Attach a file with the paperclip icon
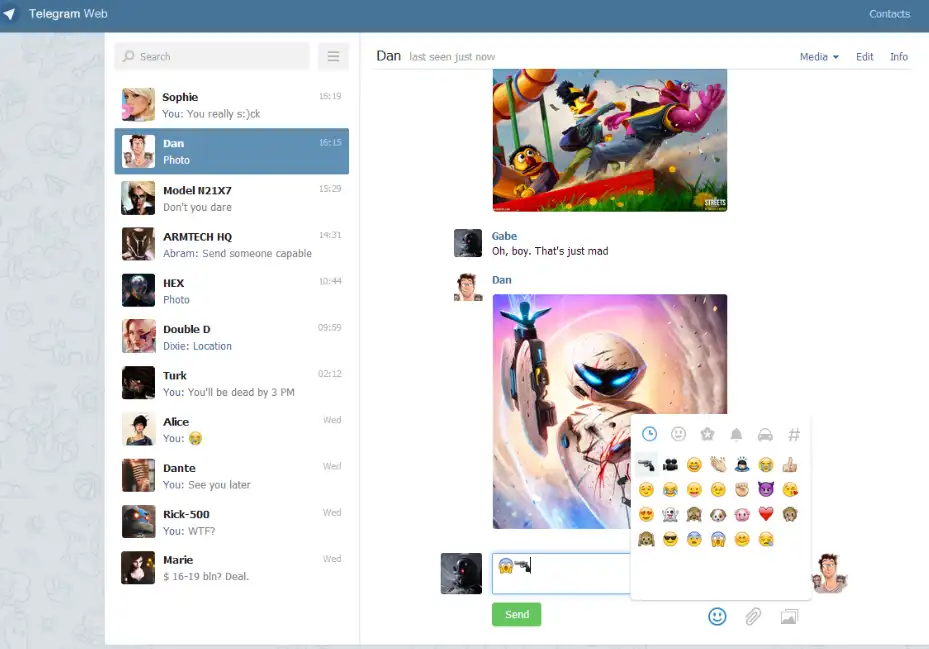The width and height of the screenshot is (929, 649). click(x=753, y=616)
